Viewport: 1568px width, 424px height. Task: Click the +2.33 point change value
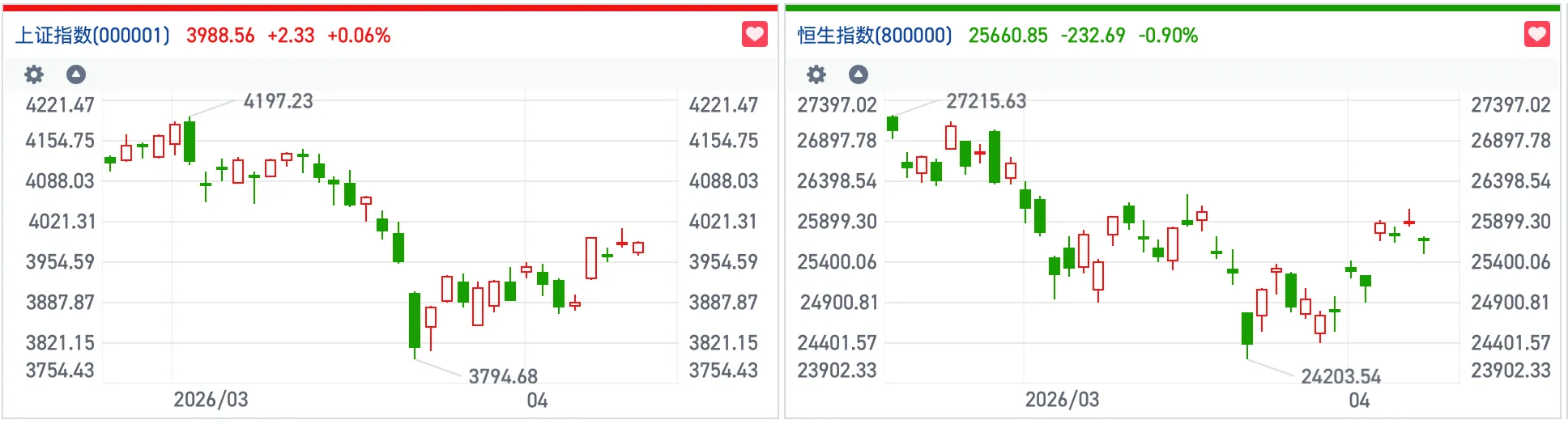291,36
